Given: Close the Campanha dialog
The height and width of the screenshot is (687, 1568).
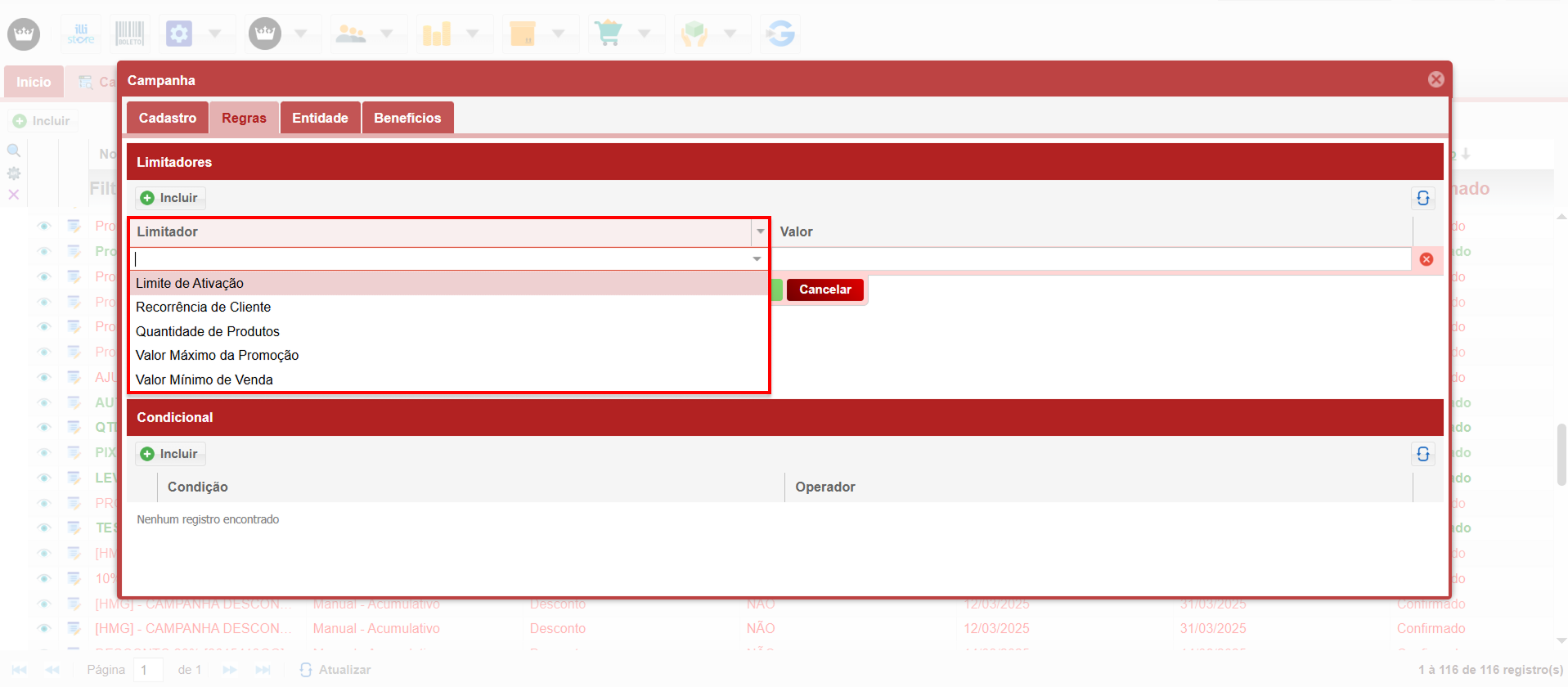Looking at the screenshot, I should pyautogui.click(x=1435, y=79).
